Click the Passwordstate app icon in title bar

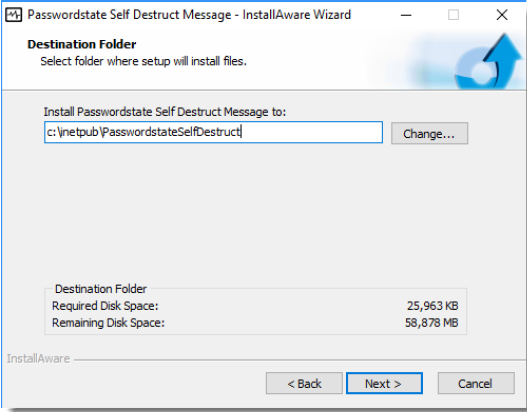coord(13,15)
